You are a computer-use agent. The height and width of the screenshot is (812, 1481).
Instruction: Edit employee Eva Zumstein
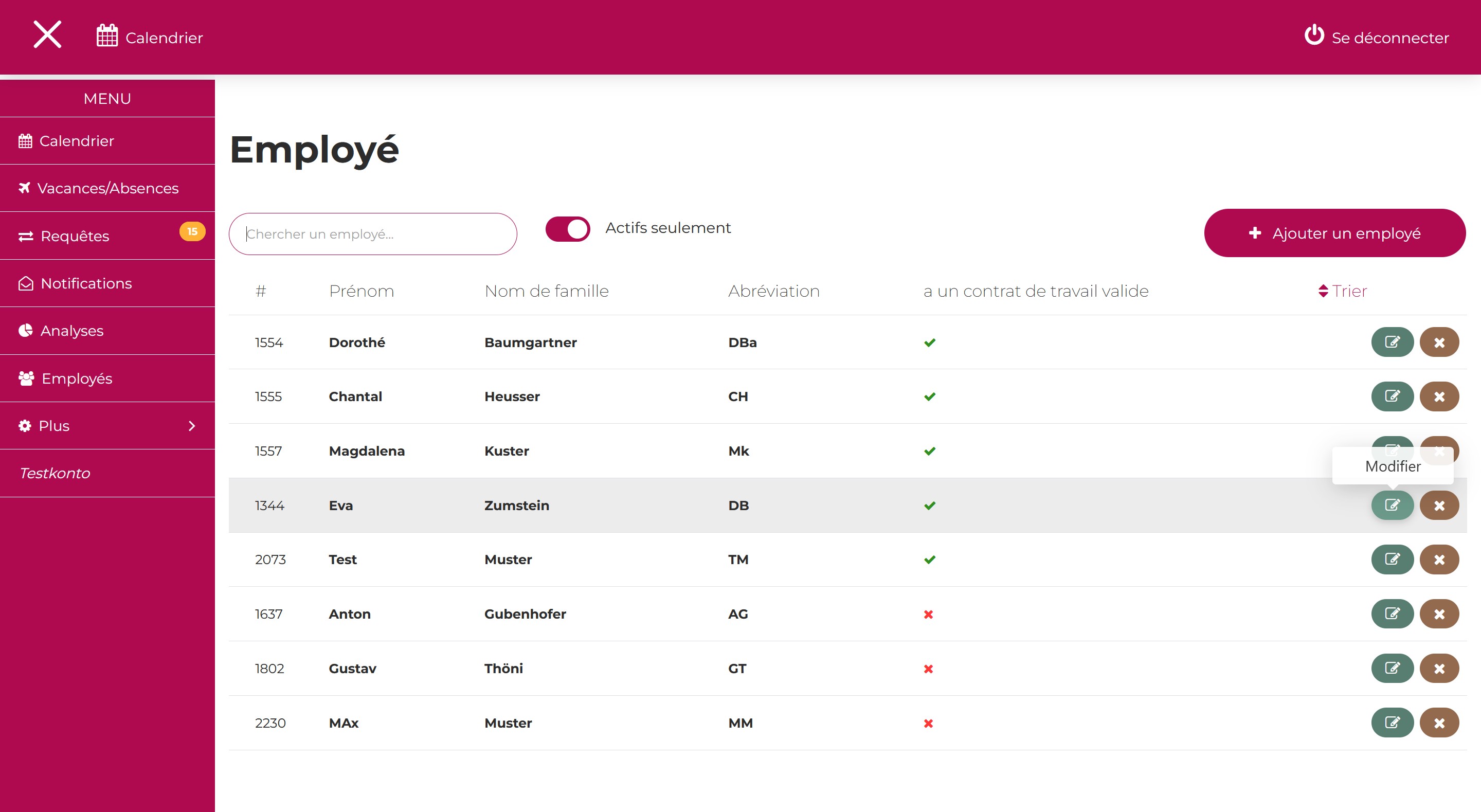(1392, 505)
